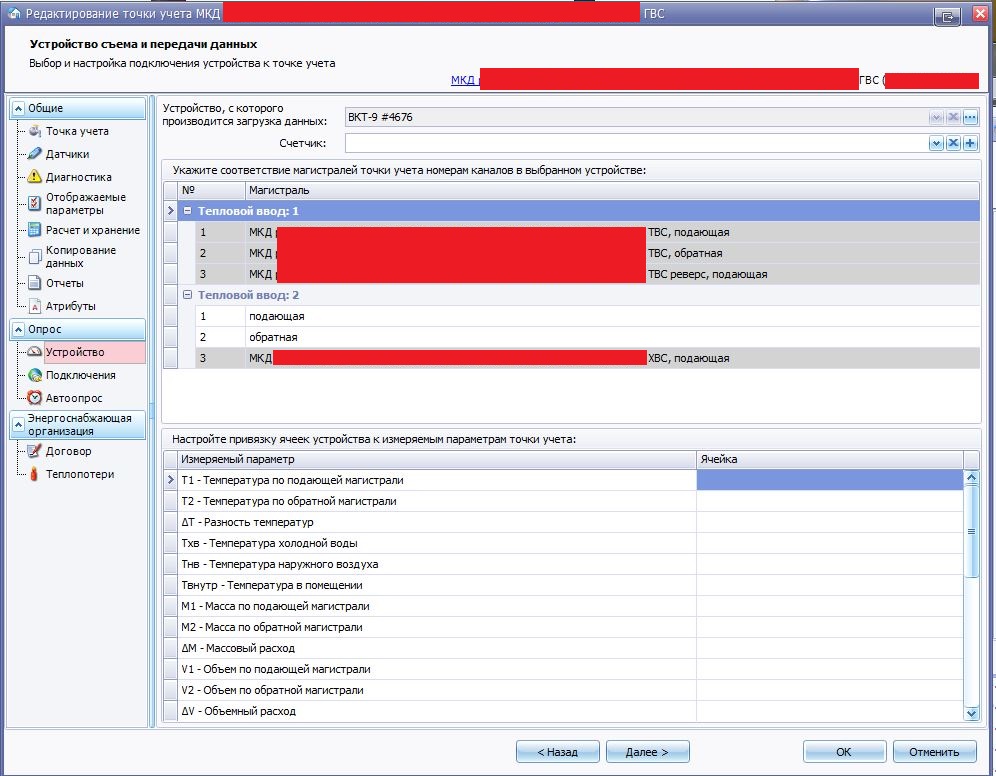The image size is (996, 776).
Task: Click the Измеряемый параметр column header
Action: tap(437, 459)
